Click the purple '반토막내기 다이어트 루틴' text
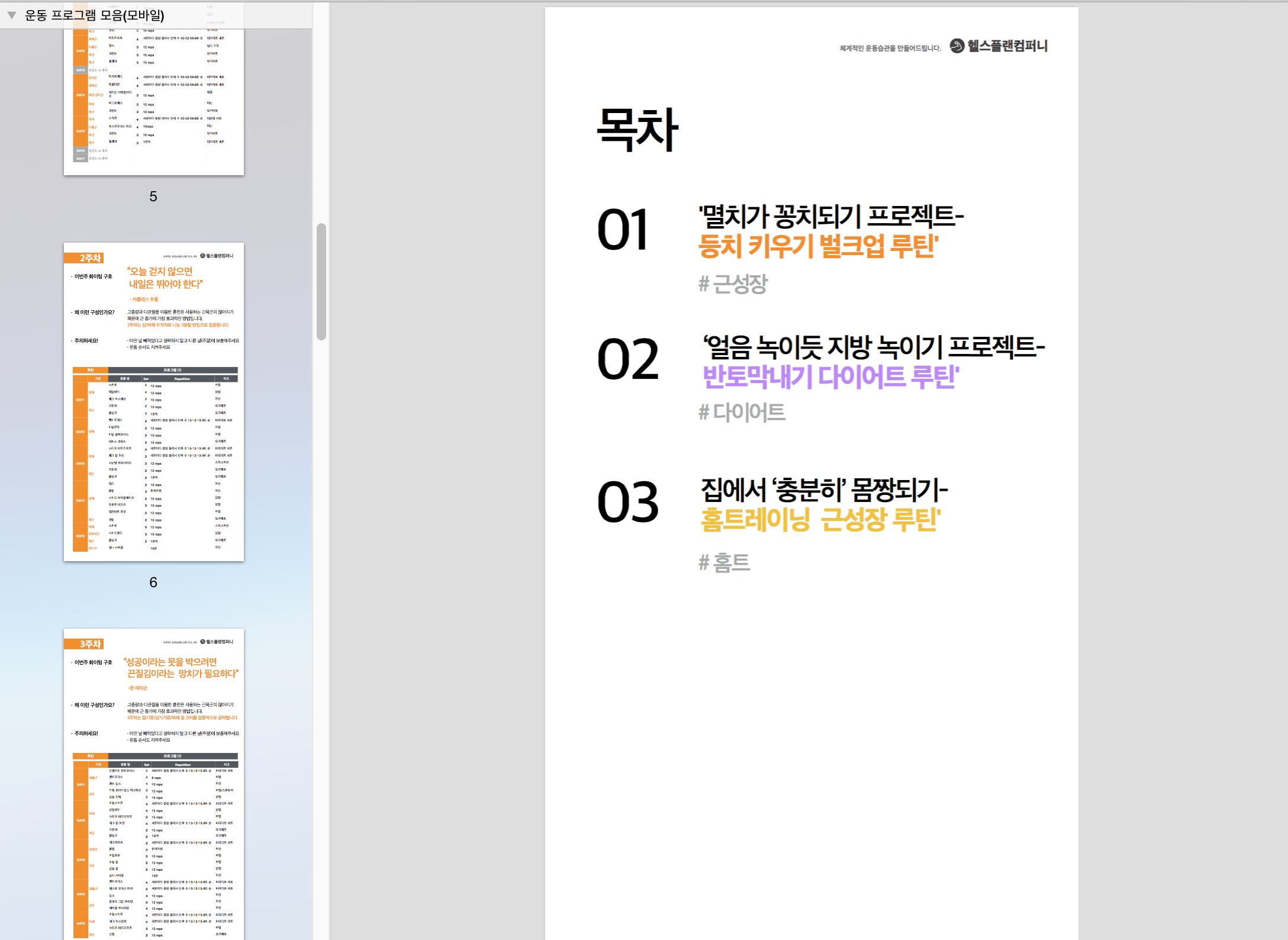This screenshot has height=940, width=1288. tap(830, 376)
